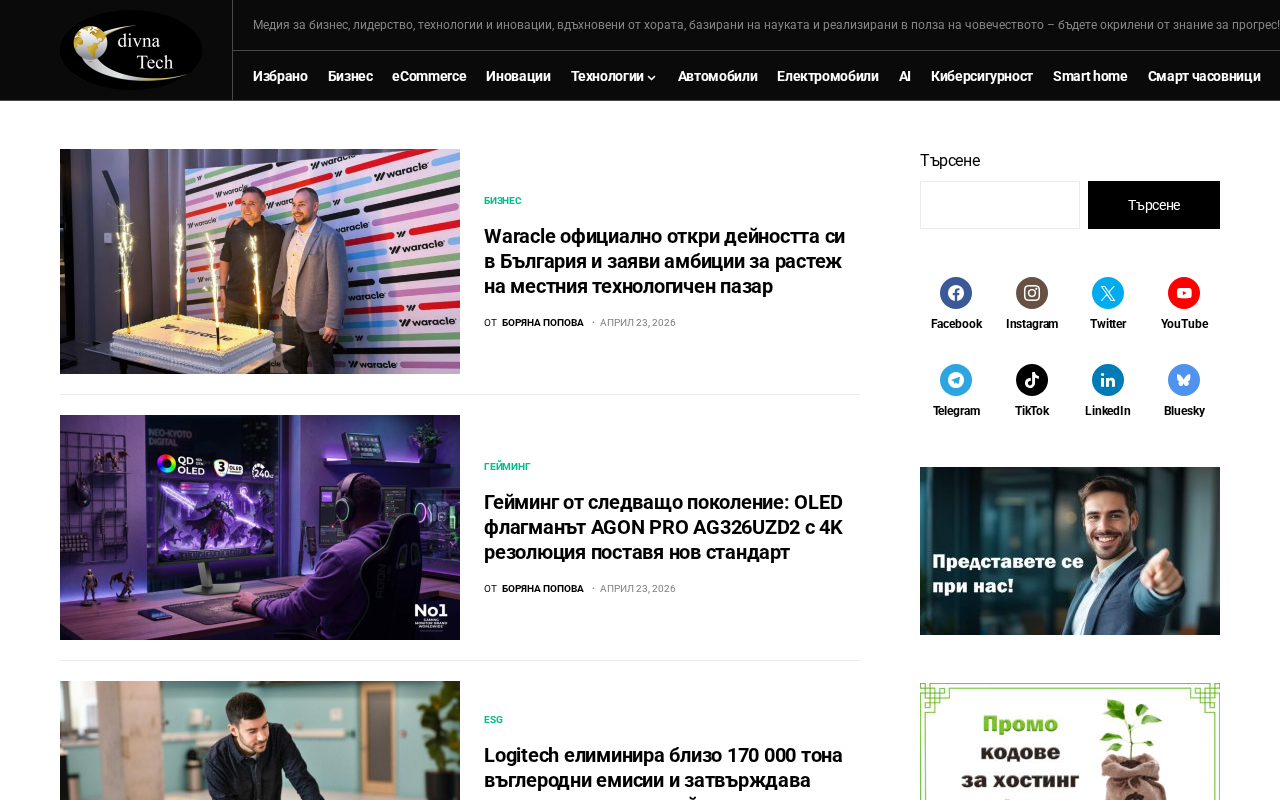Screen dimensions: 1280x800
Task: Open the LinkedIn social icon
Action: [x=1108, y=380]
